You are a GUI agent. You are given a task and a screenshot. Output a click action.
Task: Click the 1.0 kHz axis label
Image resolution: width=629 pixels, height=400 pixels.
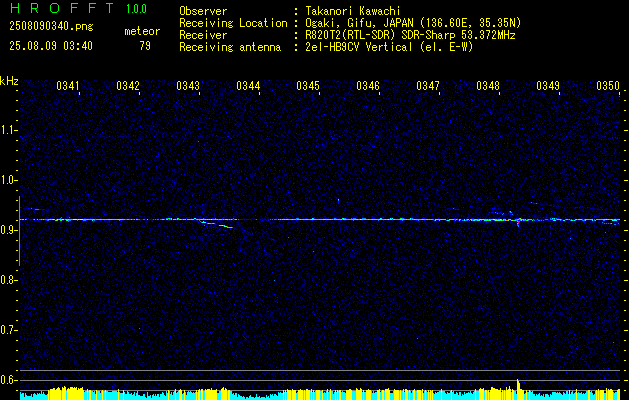pyautogui.click(x=7, y=180)
